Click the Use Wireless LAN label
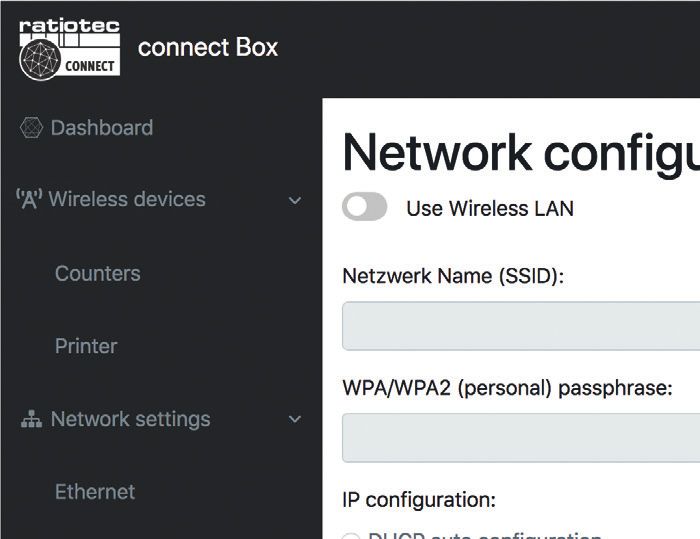 click(490, 209)
